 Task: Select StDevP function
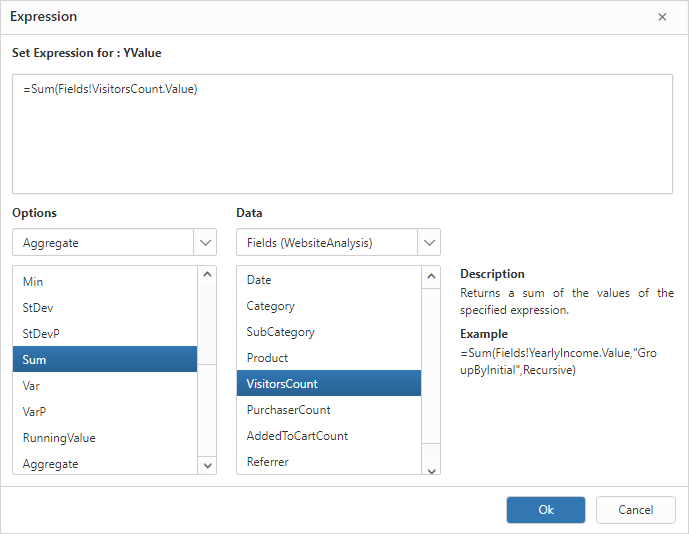tap(105, 334)
